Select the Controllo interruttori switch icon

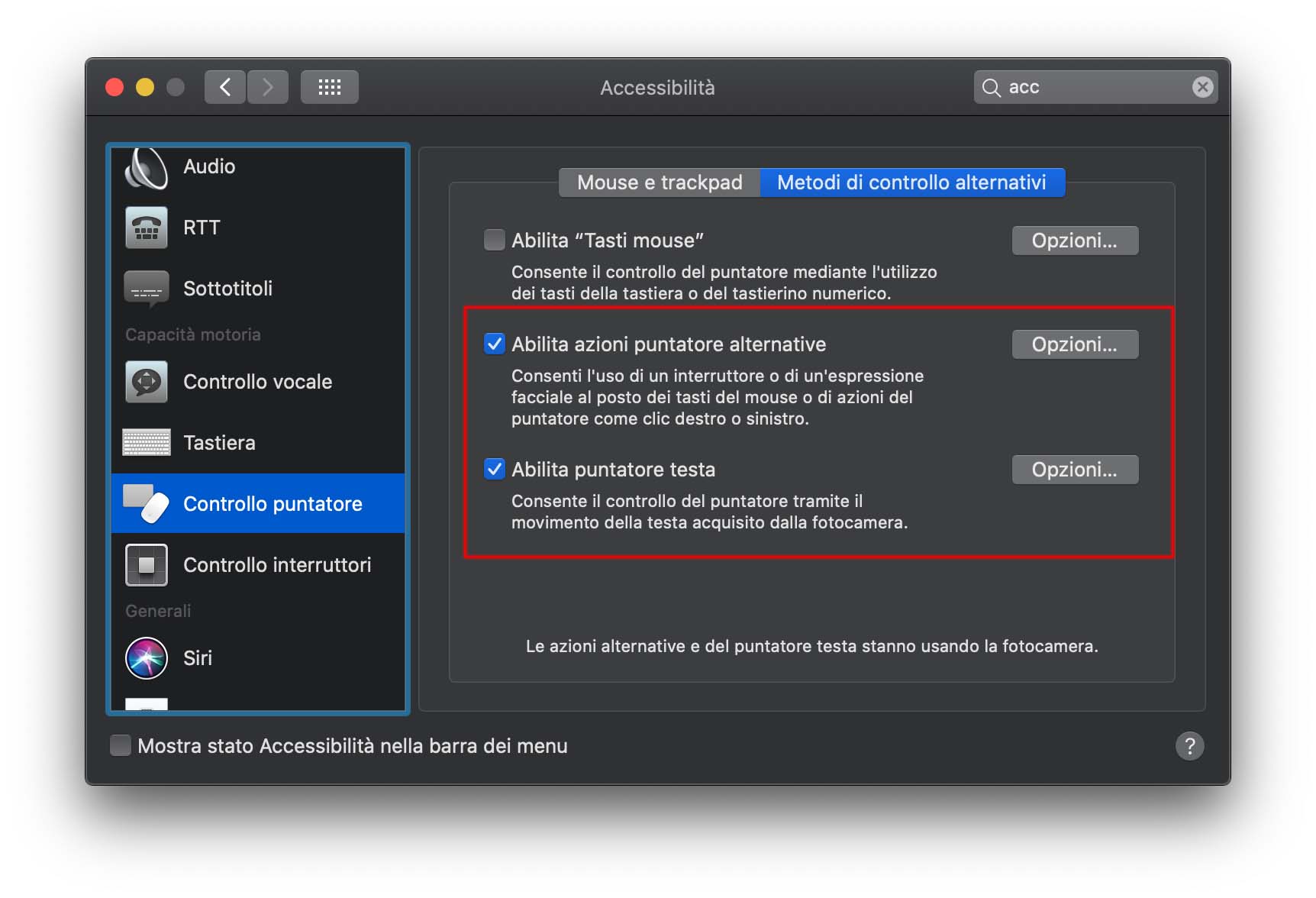click(146, 565)
